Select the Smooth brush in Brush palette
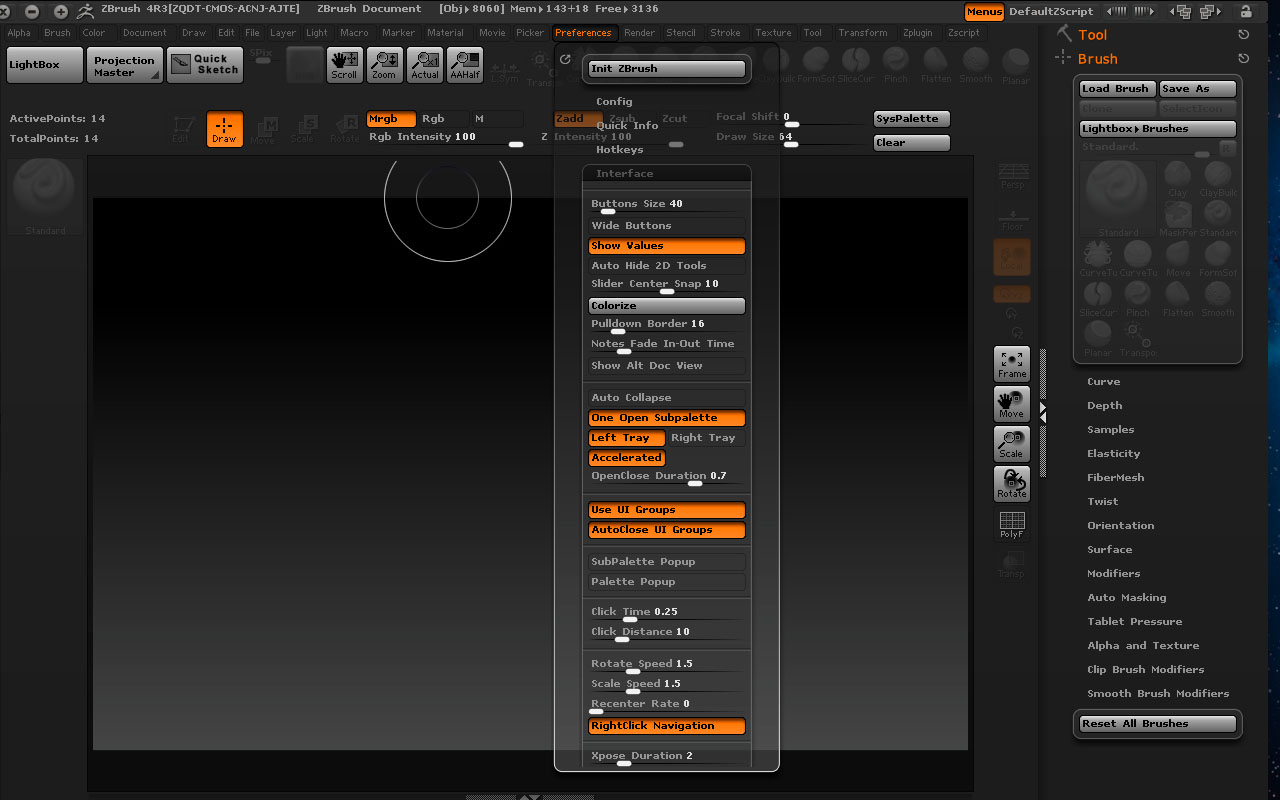Viewport: 1280px width, 800px height. click(x=1218, y=299)
